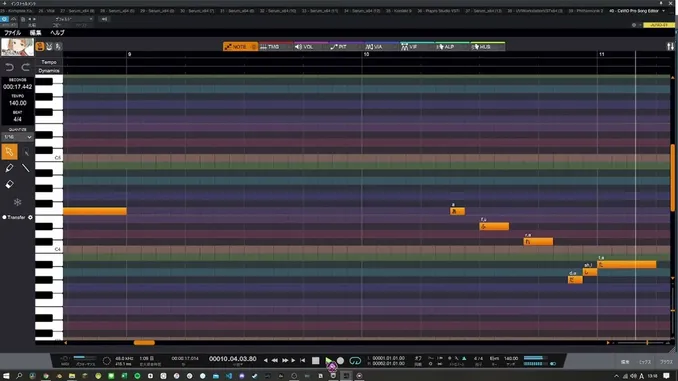Click the beat value 4/4 in info panel
Screen dimensions: 678x381
17,119
